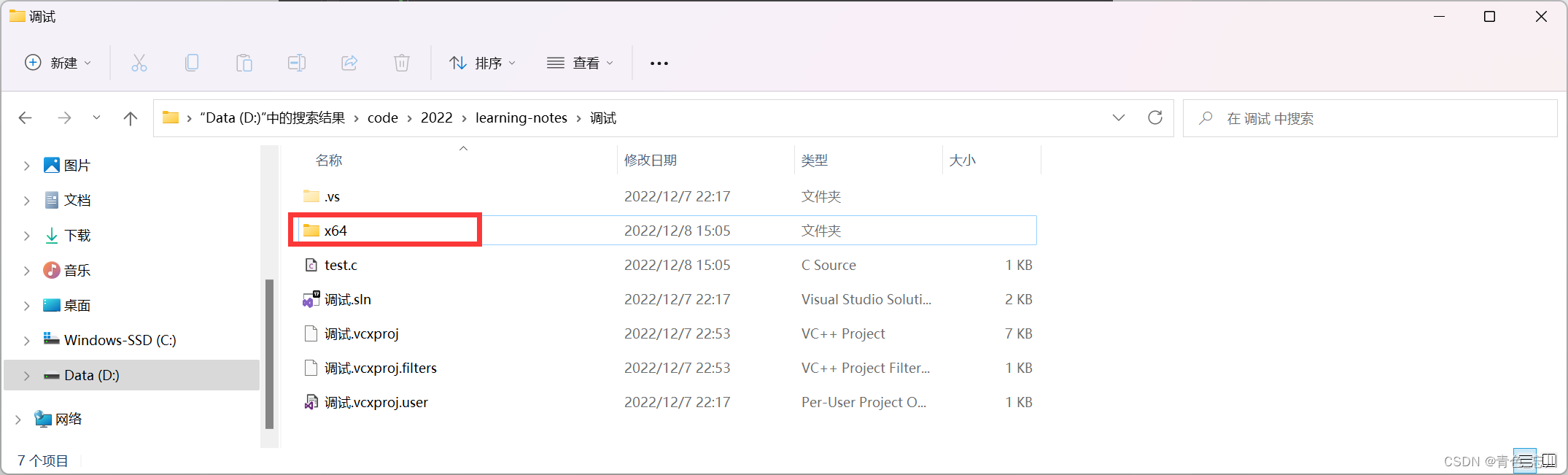Click the navigation pane scrollbar
Image resolution: width=1568 pixels, height=475 pixels.
click(269, 353)
